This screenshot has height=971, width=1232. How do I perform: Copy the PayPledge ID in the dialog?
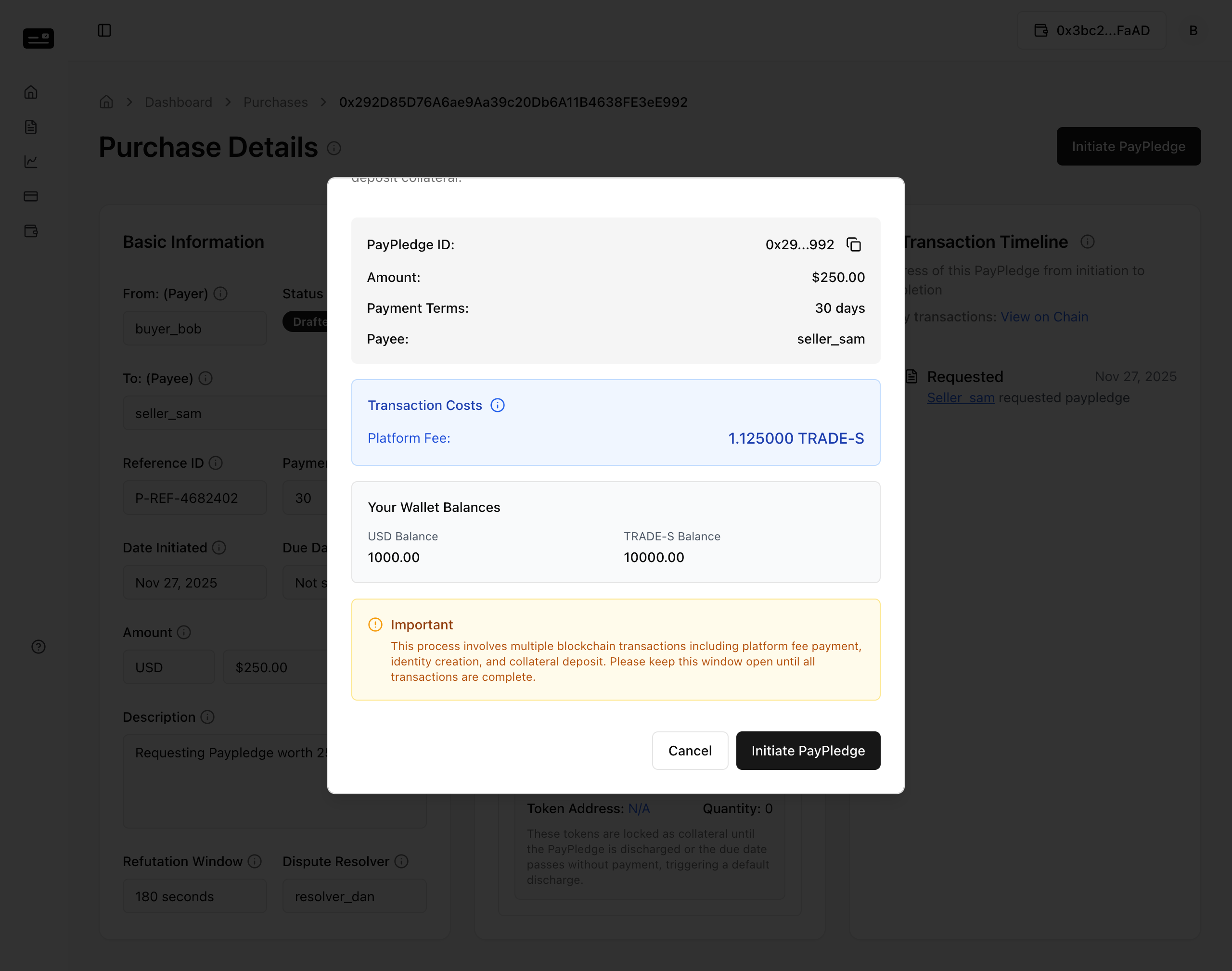(x=853, y=244)
